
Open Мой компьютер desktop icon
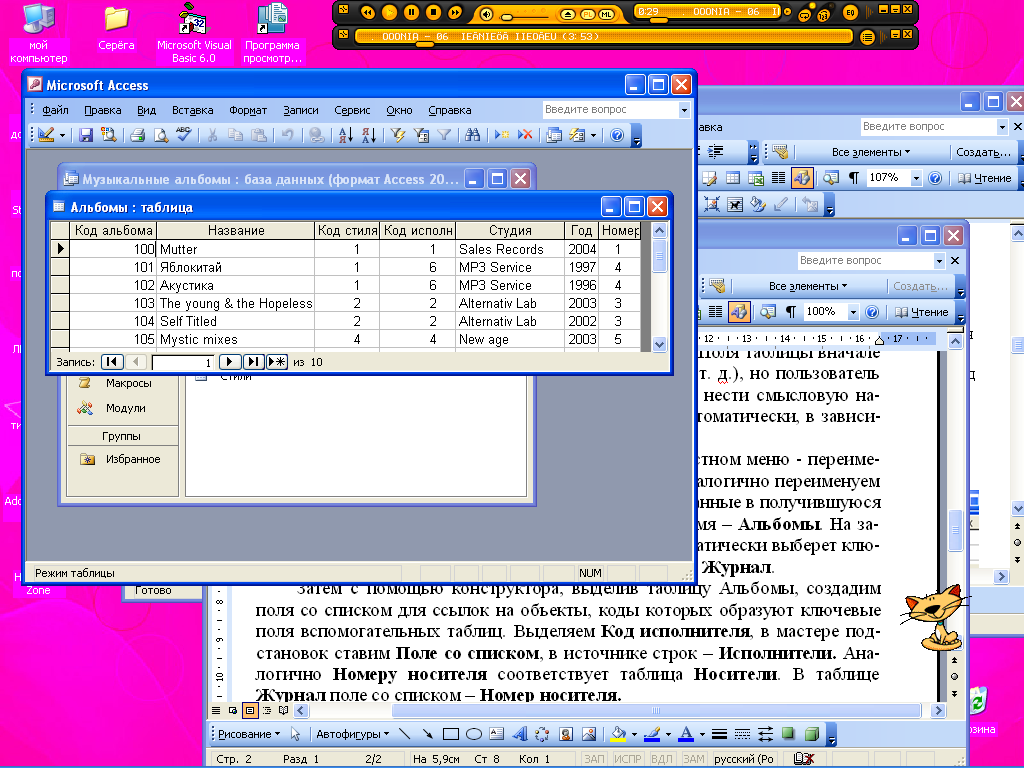[39, 33]
